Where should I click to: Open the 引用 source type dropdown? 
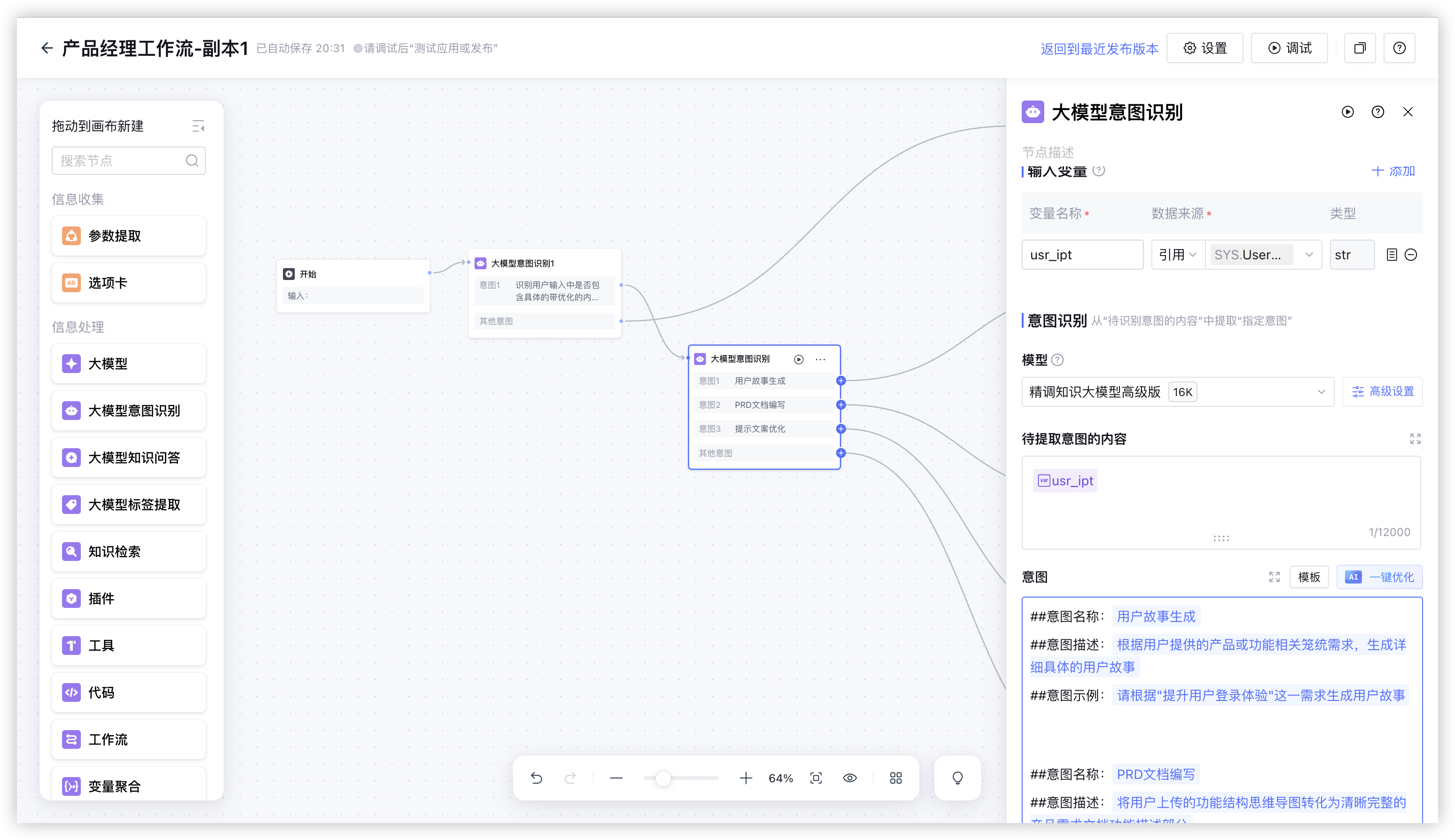pos(1177,255)
